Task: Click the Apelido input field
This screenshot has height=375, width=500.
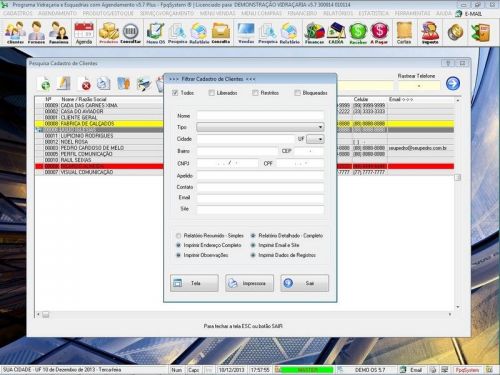Action: 260,175
